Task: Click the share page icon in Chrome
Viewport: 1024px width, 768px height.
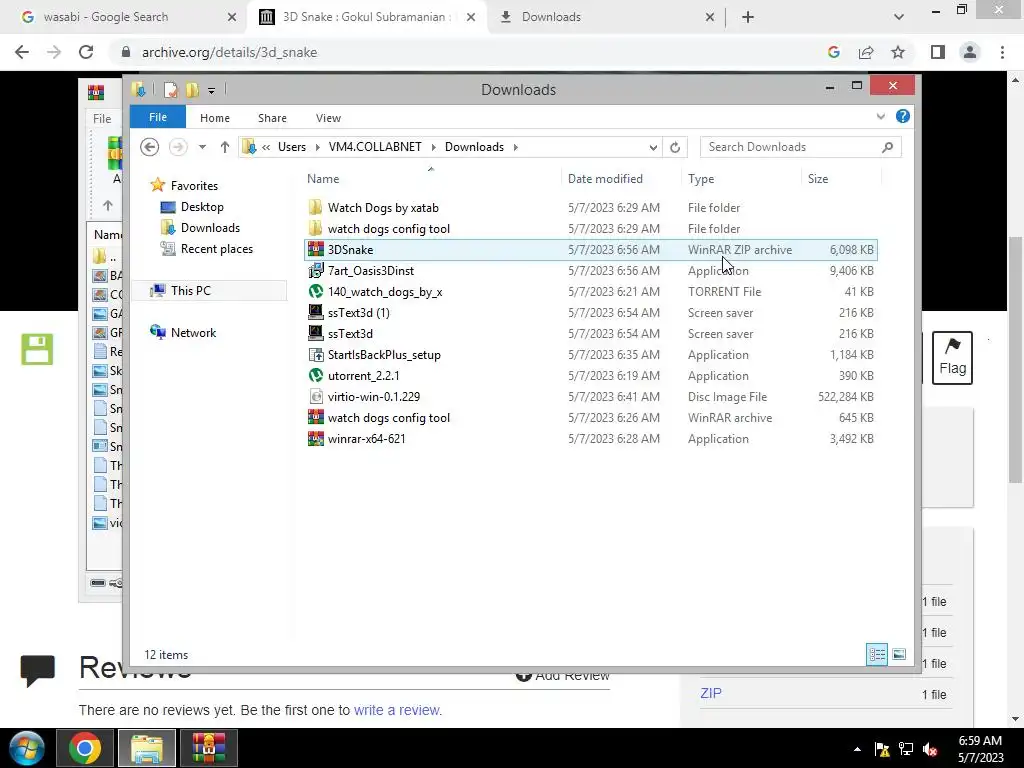Action: [x=866, y=52]
